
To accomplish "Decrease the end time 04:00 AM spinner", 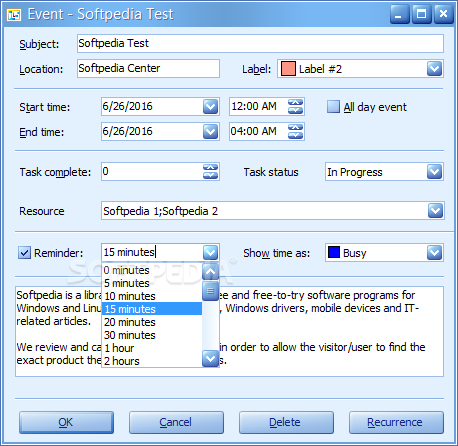I will [x=295, y=135].
